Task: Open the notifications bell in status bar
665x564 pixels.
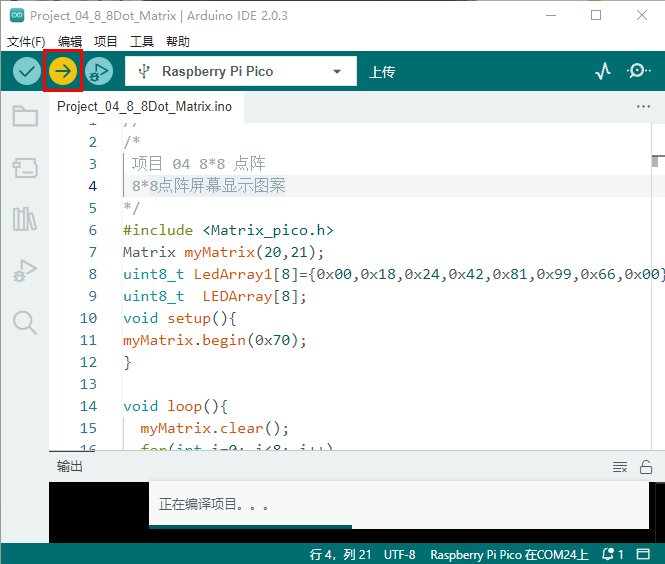Action: click(x=612, y=554)
